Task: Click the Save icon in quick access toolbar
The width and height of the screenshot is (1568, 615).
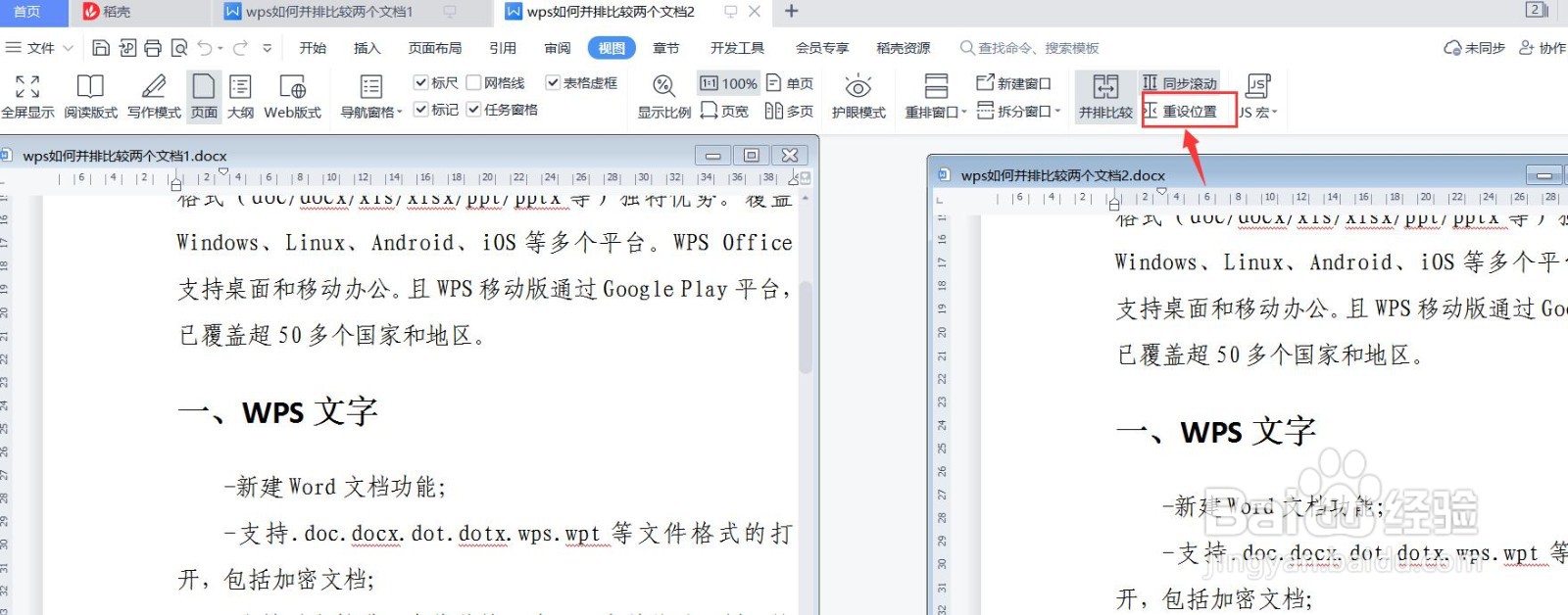Action: click(101, 47)
